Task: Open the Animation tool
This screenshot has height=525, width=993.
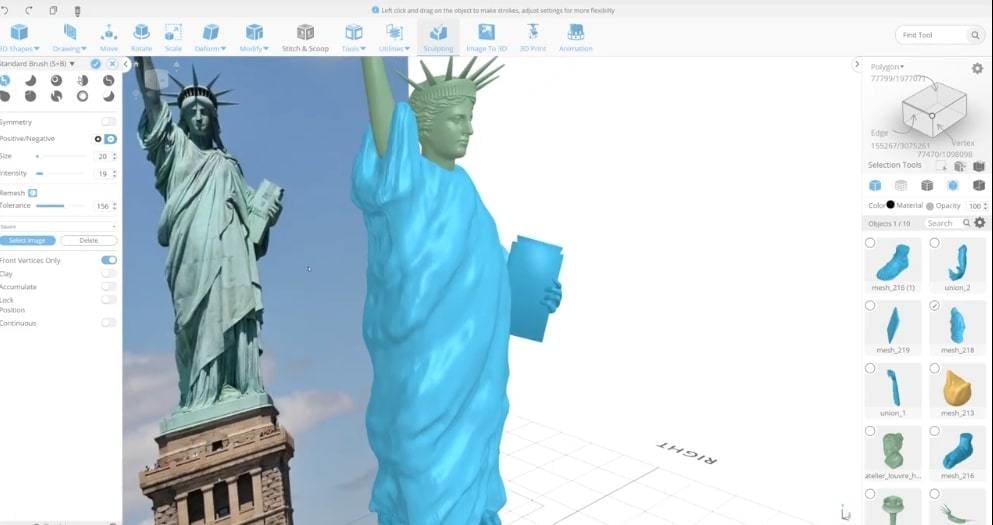Action: click(x=576, y=38)
